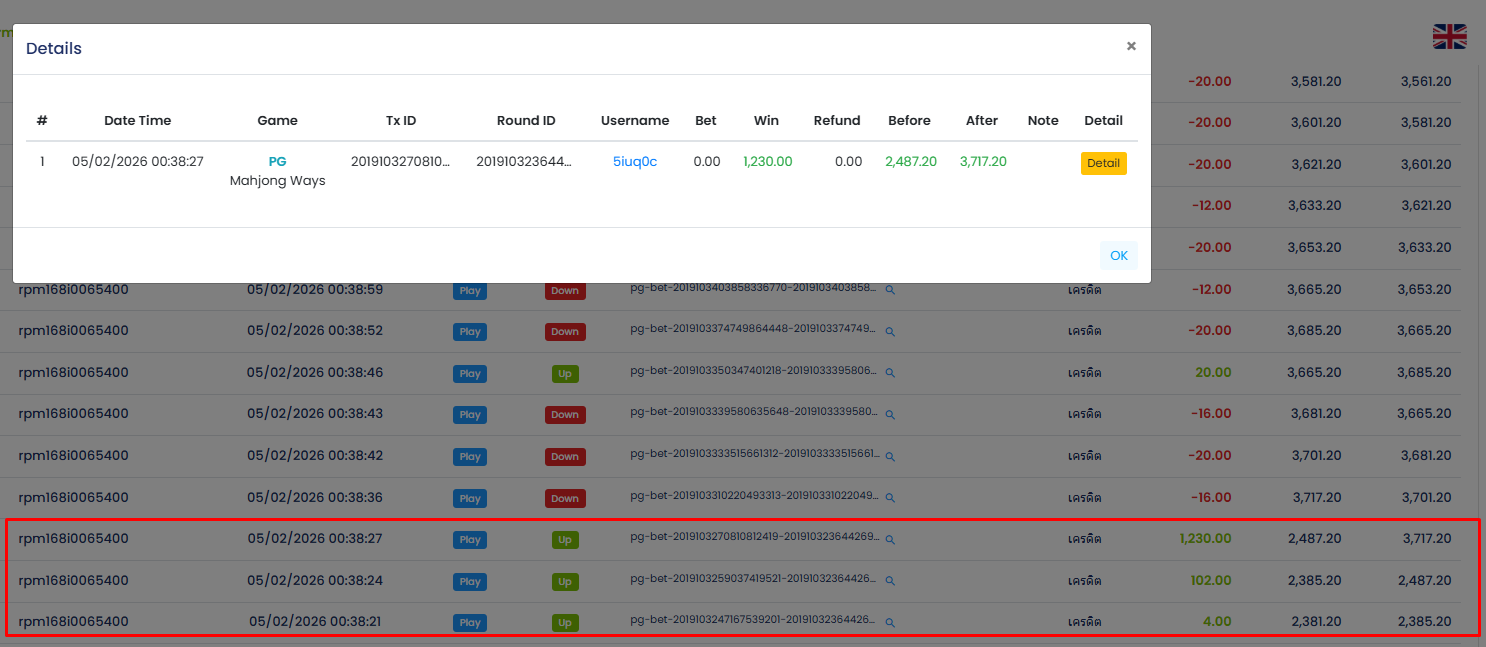Click the Play badge in the 00:38:21 row
Image resolution: width=1486 pixels, height=647 pixels.
470,623
